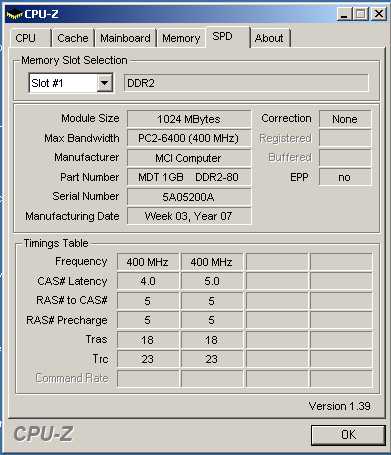This screenshot has width=391, height=455.
Task: Switch to the Cache tab
Action: click(x=73, y=38)
